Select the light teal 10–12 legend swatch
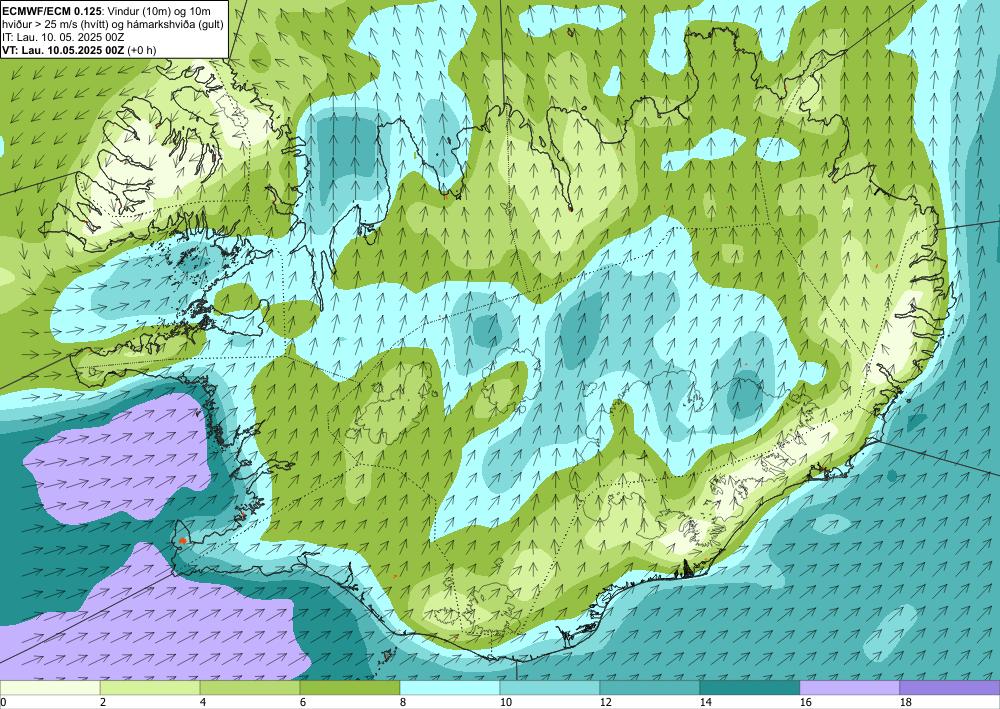The image size is (1000, 709). pos(550,688)
